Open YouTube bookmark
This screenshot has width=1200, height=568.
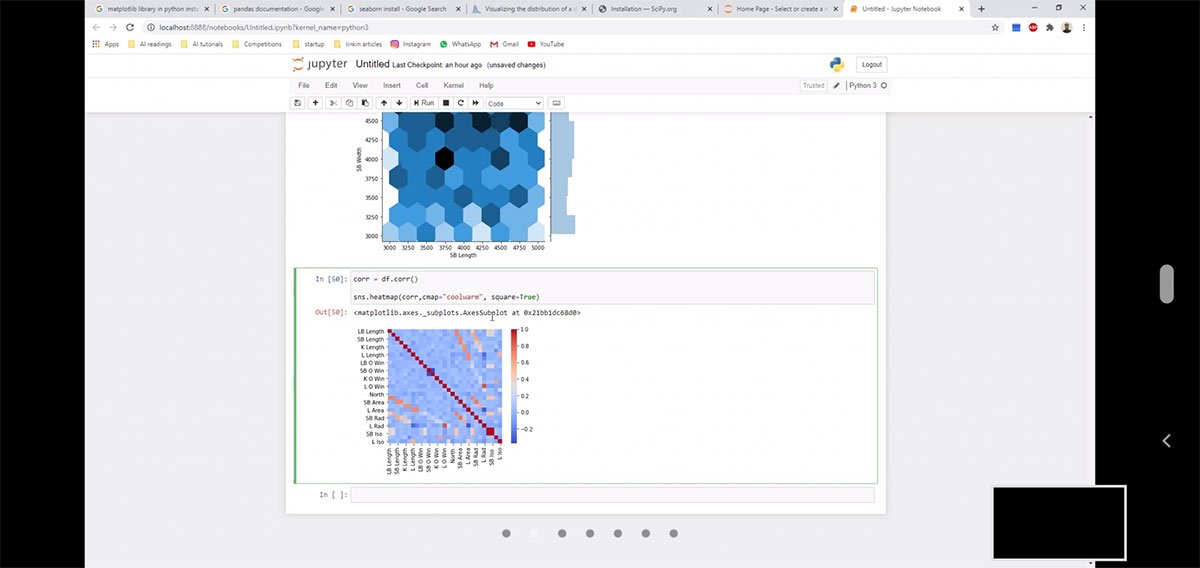[546, 44]
